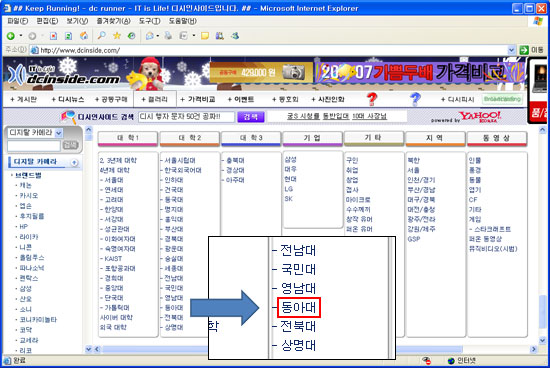
Task: Open the Edit button dropdown arrow
Action: tap(194, 36)
